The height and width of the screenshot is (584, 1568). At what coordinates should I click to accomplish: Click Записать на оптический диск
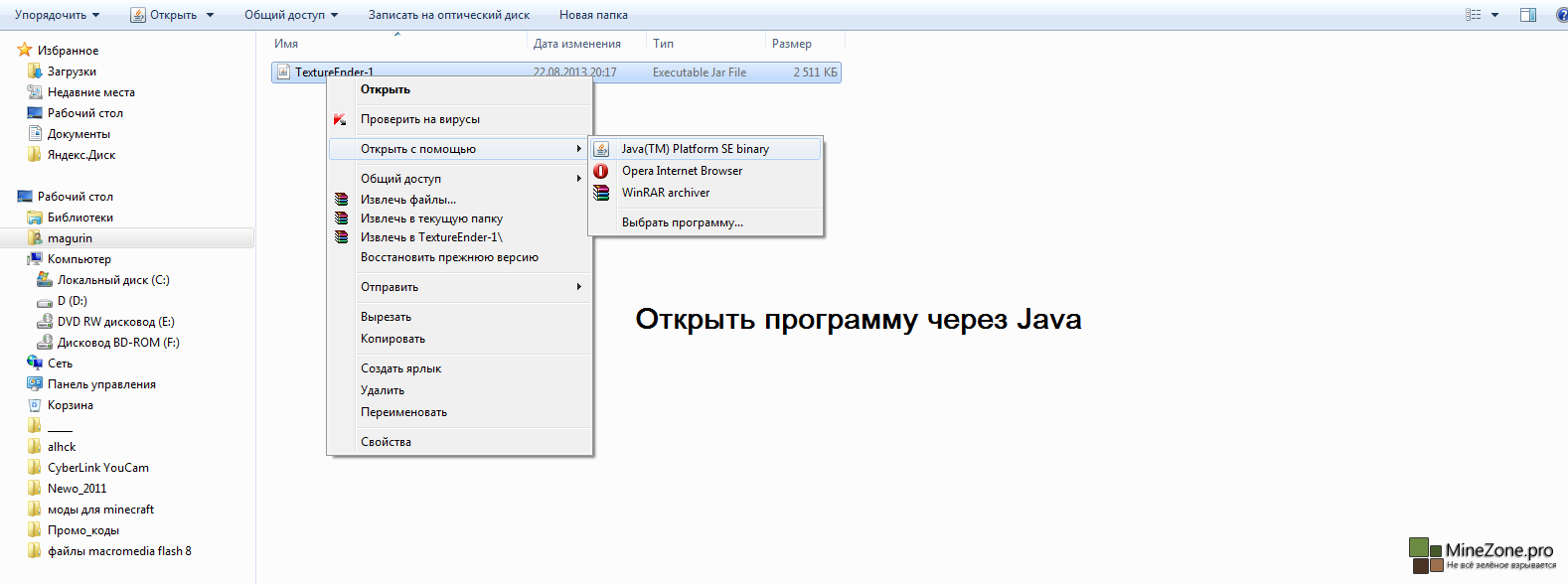pyautogui.click(x=448, y=15)
